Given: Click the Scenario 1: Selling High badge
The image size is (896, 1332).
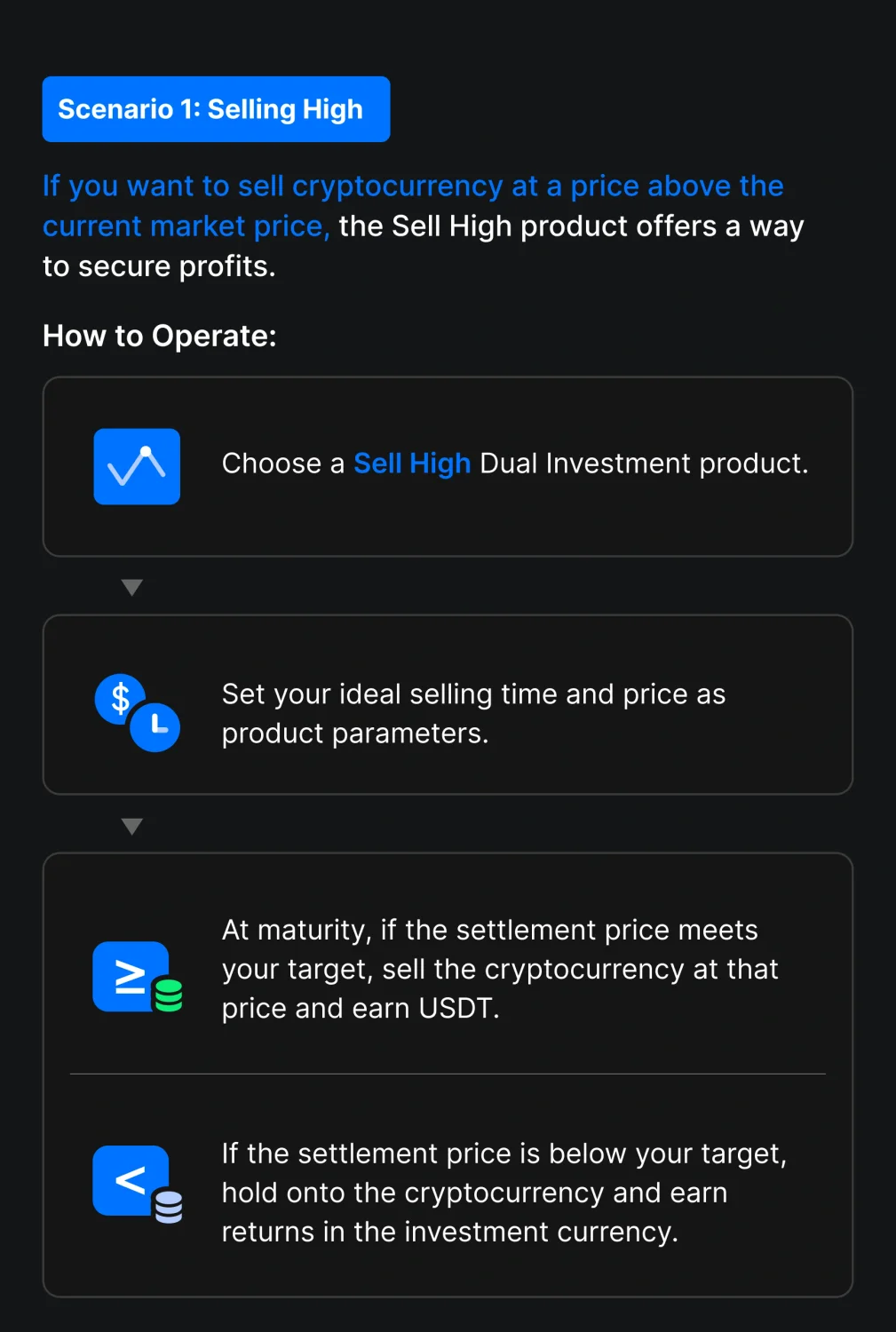Looking at the screenshot, I should (x=216, y=109).
